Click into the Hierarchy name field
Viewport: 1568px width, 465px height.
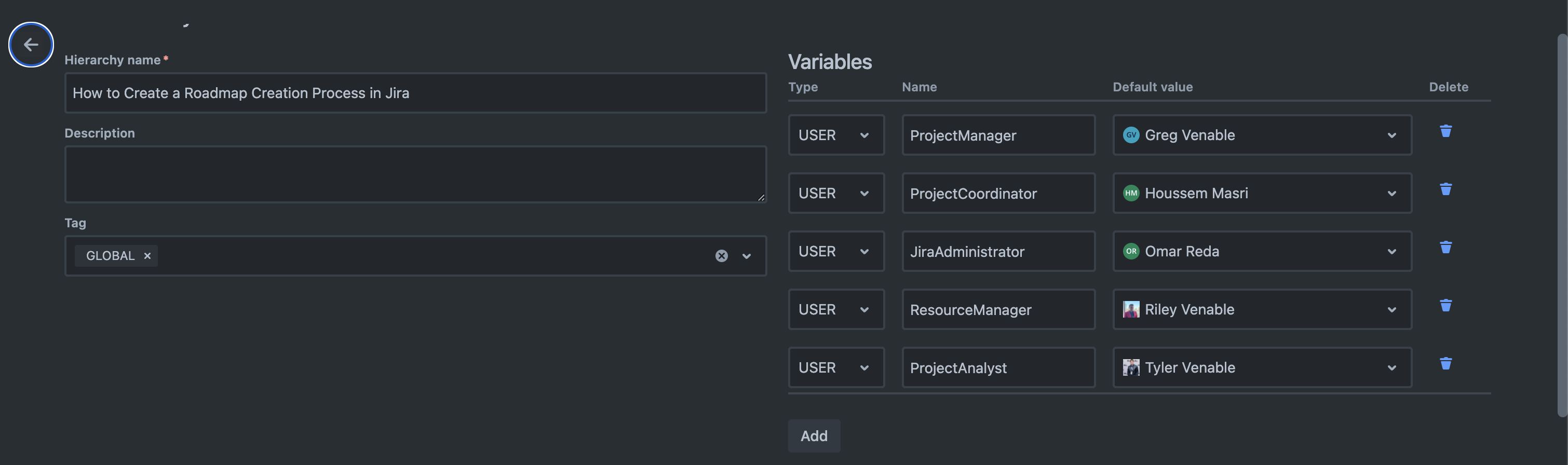coord(415,93)
